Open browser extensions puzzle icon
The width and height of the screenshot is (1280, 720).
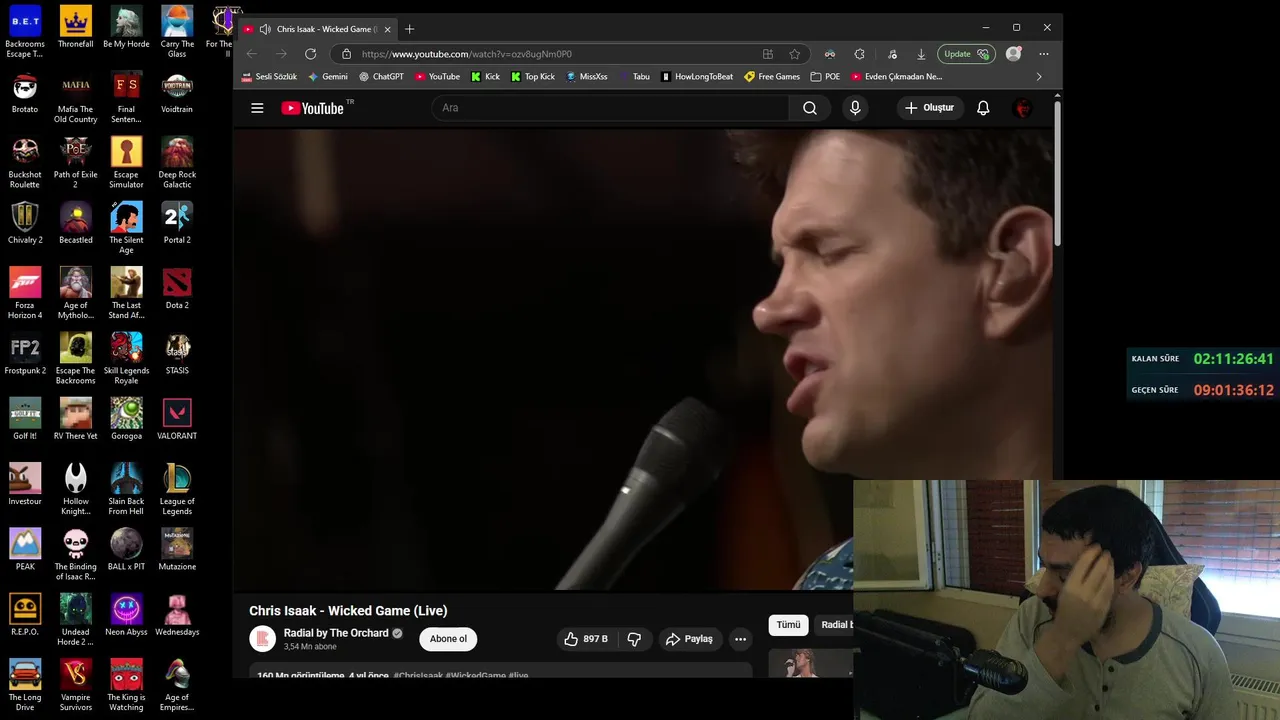tap(859, 54)
